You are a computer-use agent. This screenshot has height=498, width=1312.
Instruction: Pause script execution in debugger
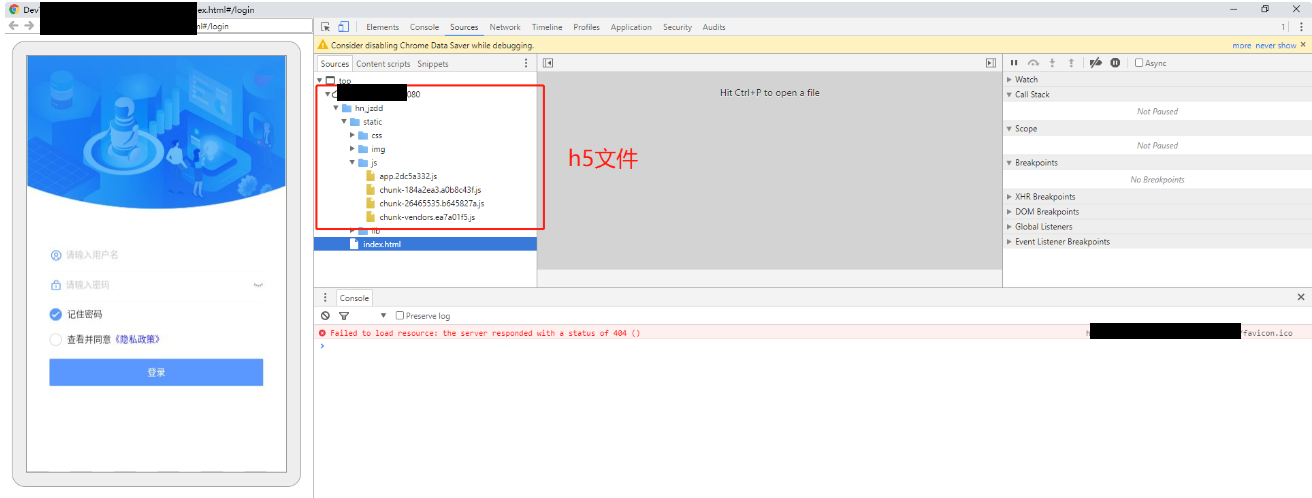pos(1014,63)
